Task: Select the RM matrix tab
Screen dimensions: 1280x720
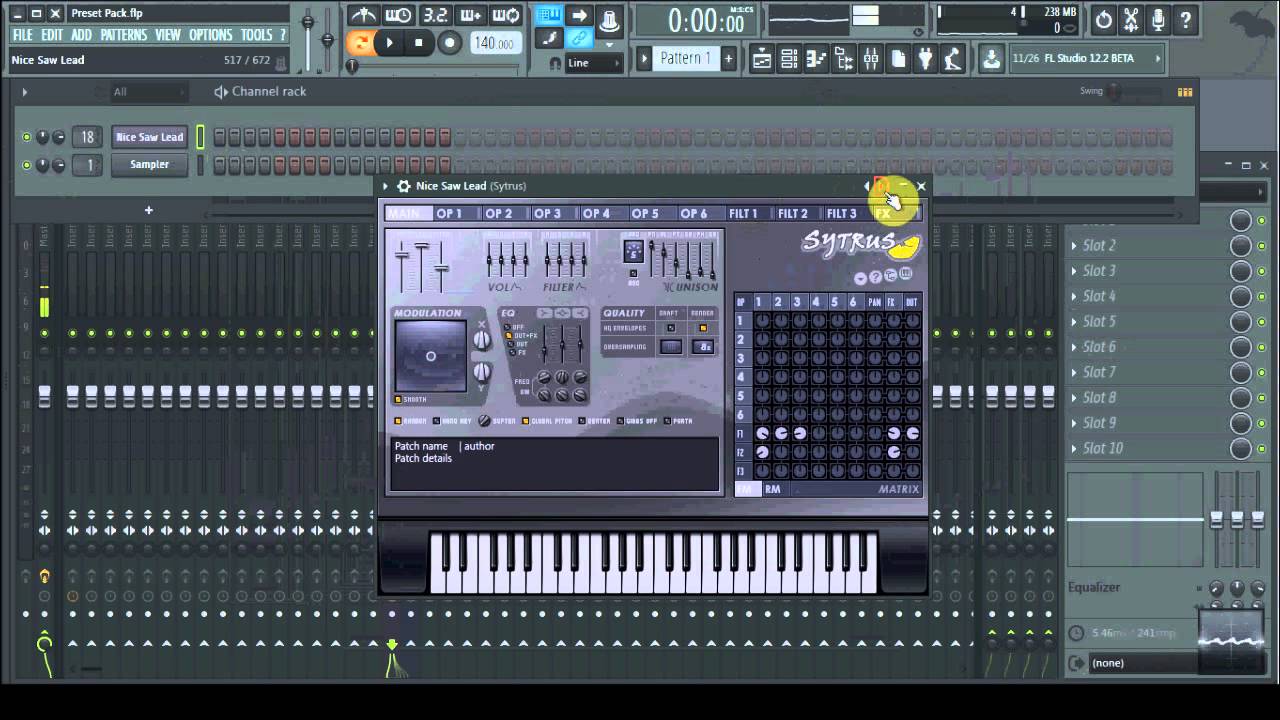Action: [x=773, y=489]
